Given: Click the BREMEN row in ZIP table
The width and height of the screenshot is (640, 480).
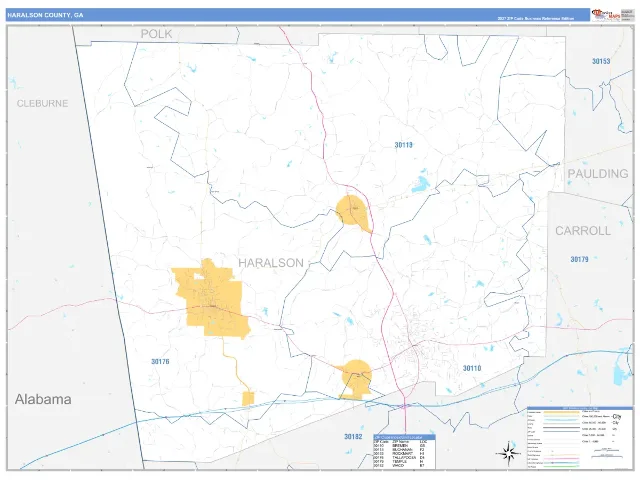Looking at the screenshot, I should pyautogui.click(x=404, y=446).
